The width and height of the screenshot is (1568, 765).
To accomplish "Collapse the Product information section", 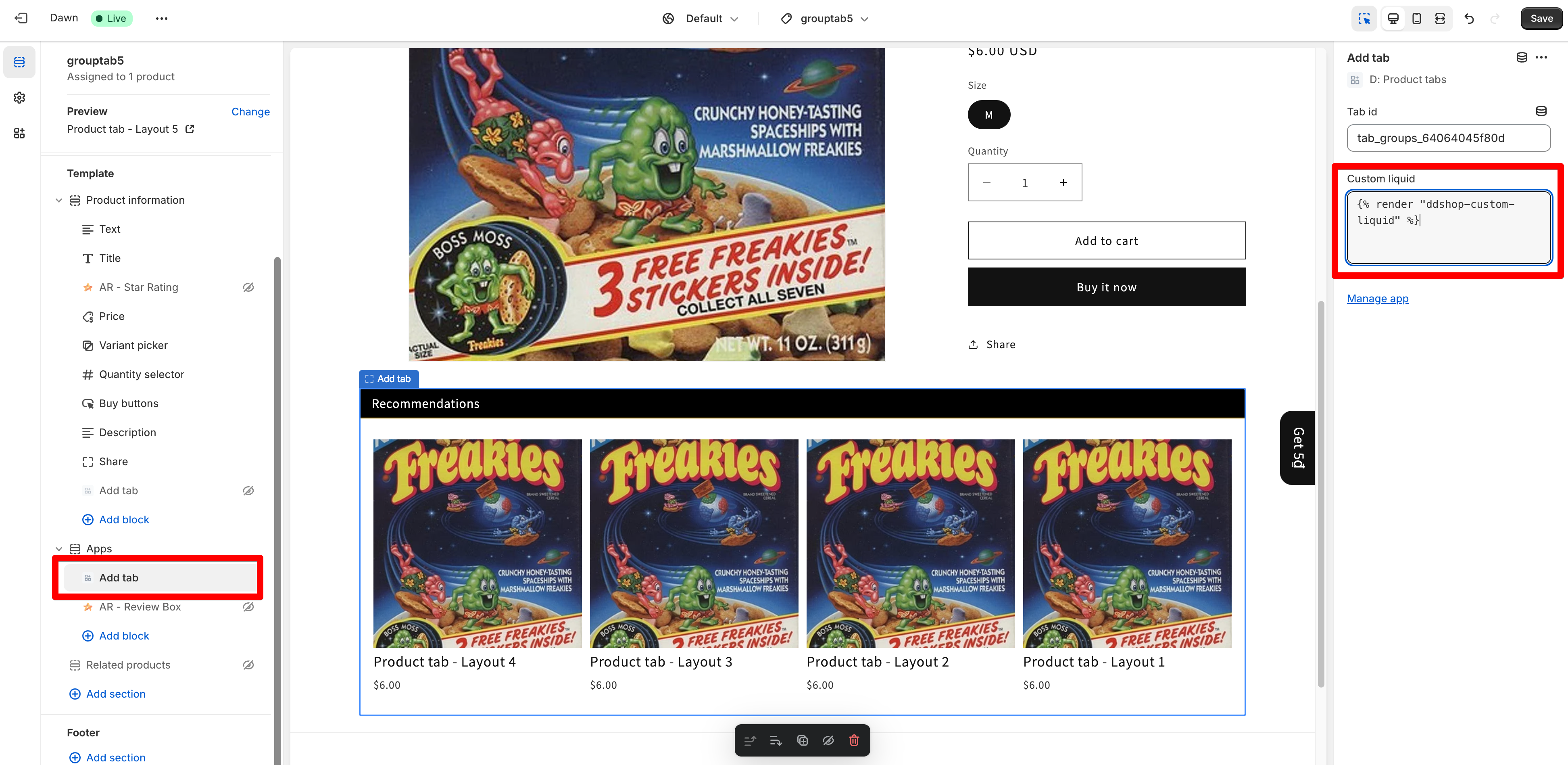I will point(58,200).
